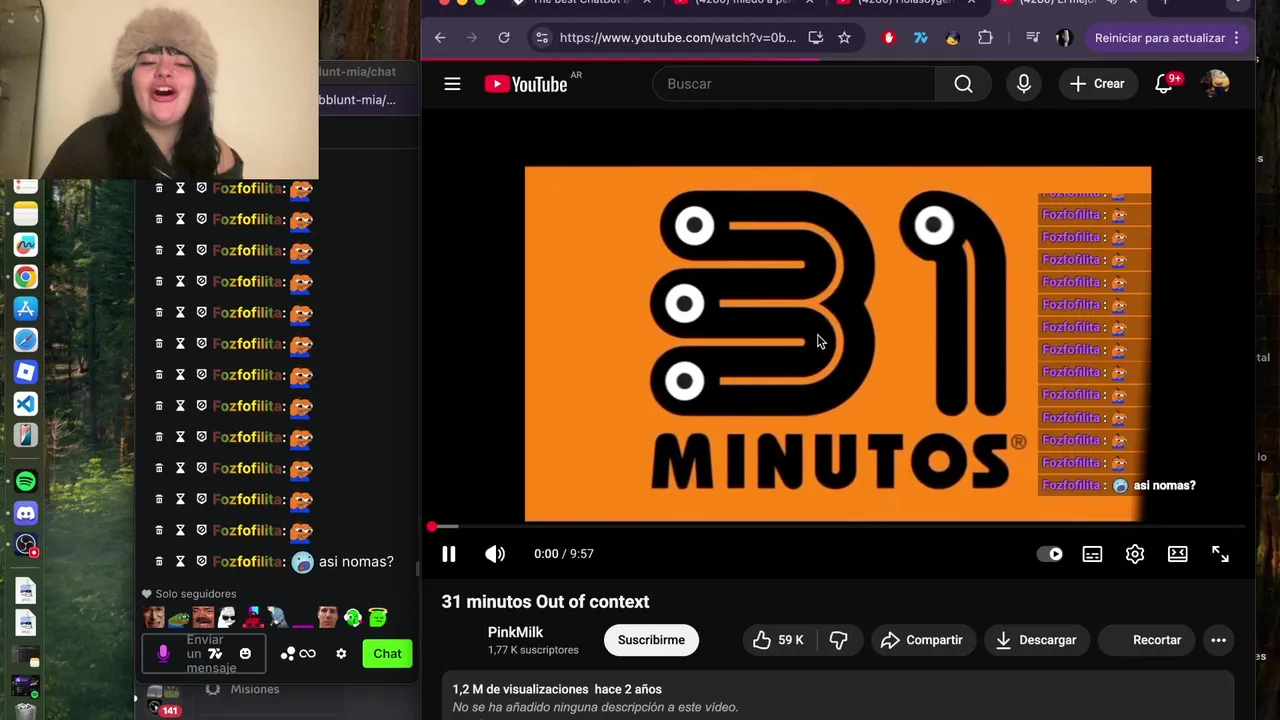This screenshot has height=720, width=1280.
Task: Open Chrome three-dot menu beside Reiniciar
Action: click(x=1237, y=38)
